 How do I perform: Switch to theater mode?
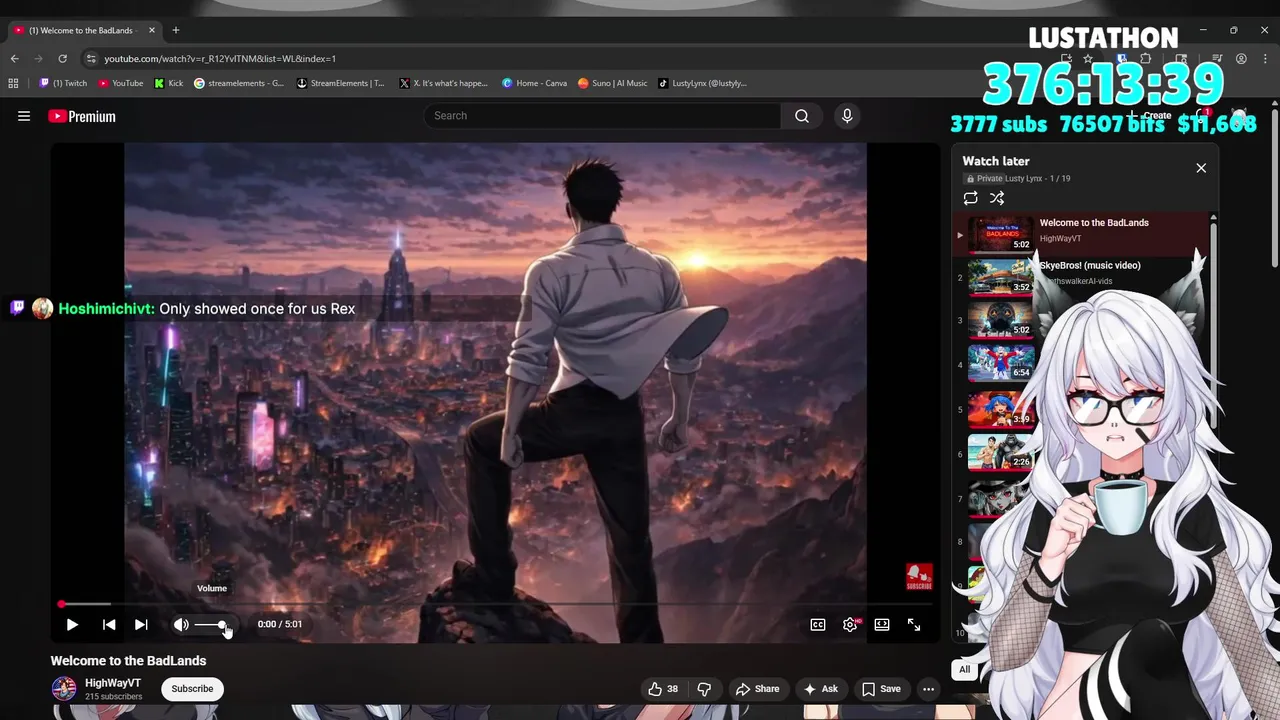(x=882, y=624)
